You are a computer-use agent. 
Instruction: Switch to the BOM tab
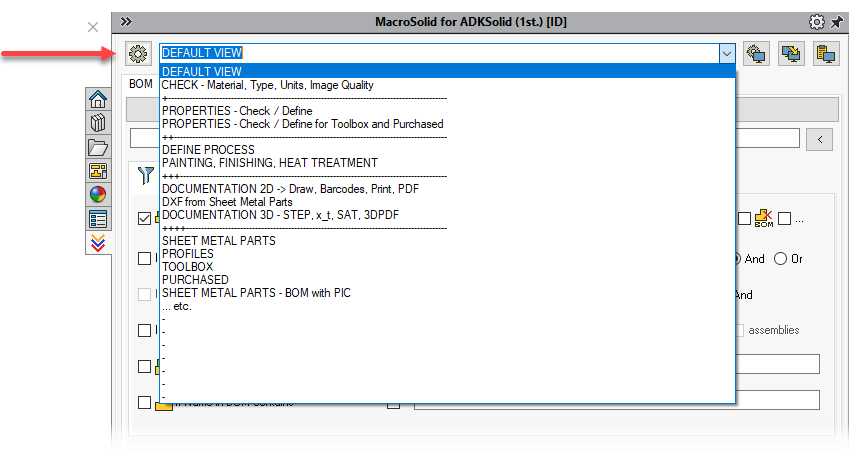141,84
